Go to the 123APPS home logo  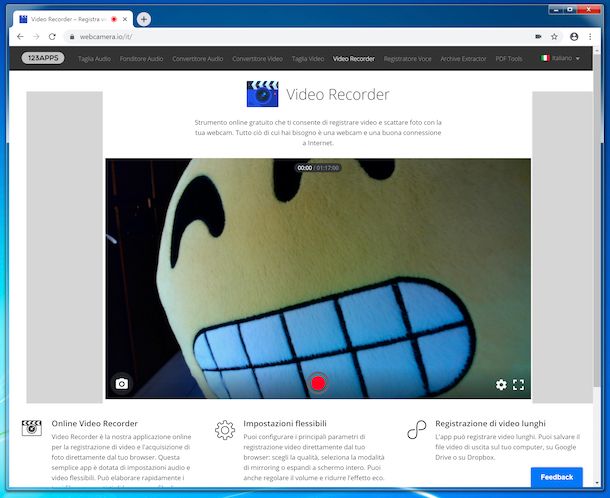(43, 58)
